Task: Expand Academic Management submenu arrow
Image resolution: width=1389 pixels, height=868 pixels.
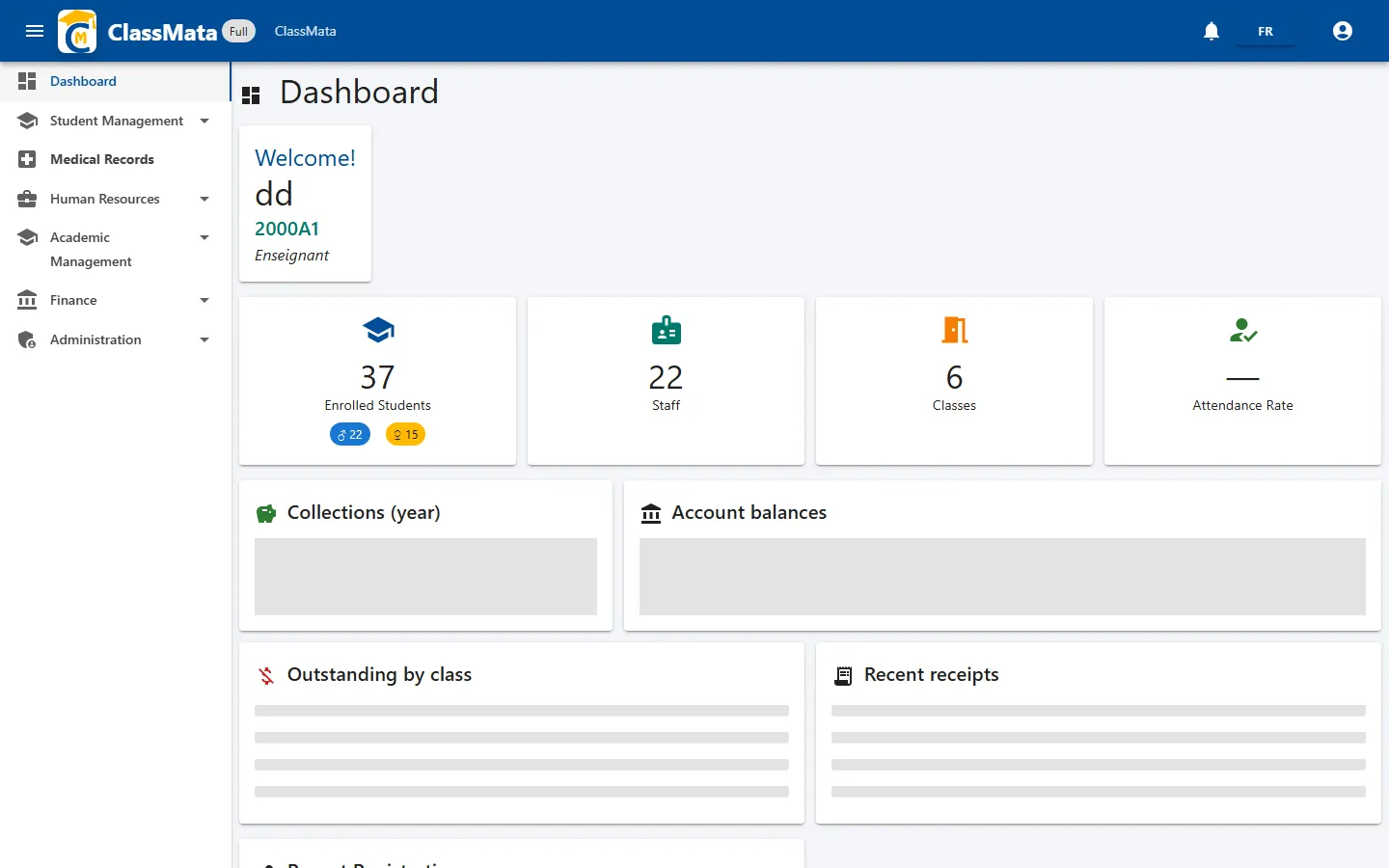Action: 204,237
